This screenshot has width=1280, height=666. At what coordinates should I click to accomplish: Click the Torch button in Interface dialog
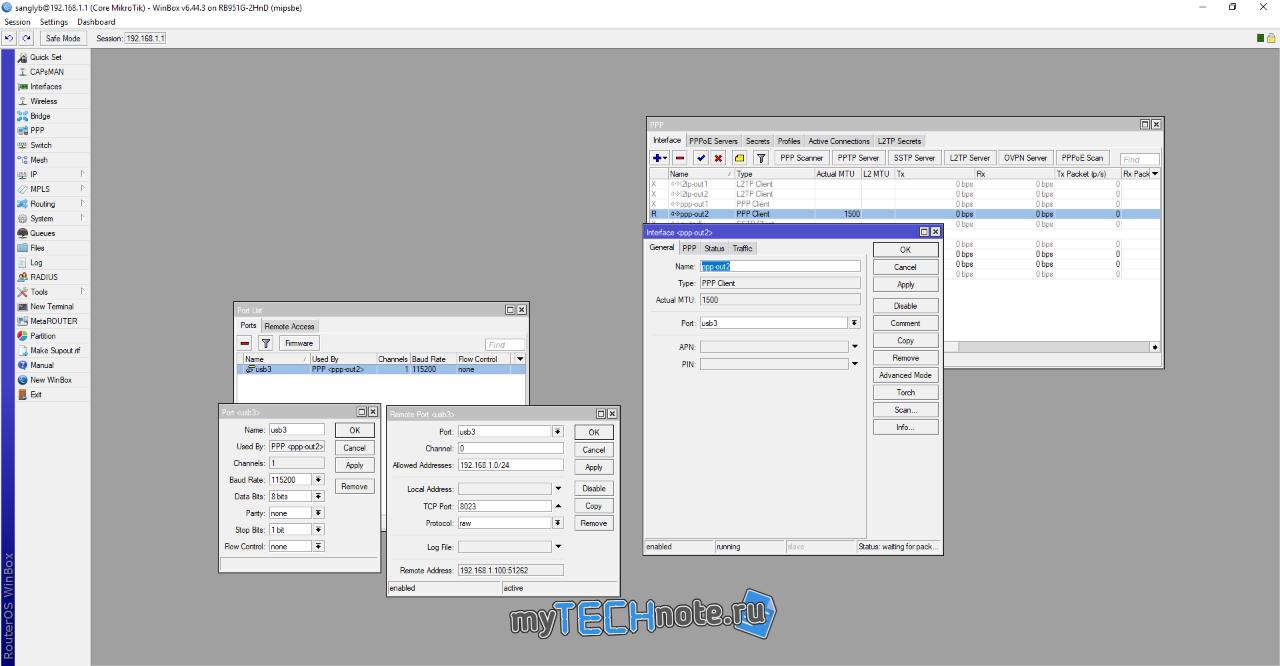[905, 392]
